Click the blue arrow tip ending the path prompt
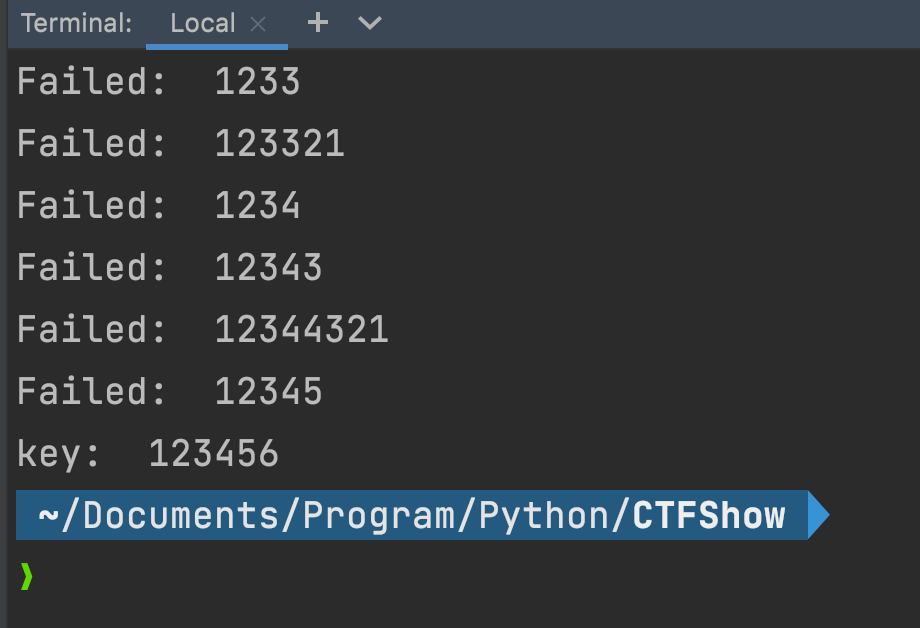 [817, 515]
